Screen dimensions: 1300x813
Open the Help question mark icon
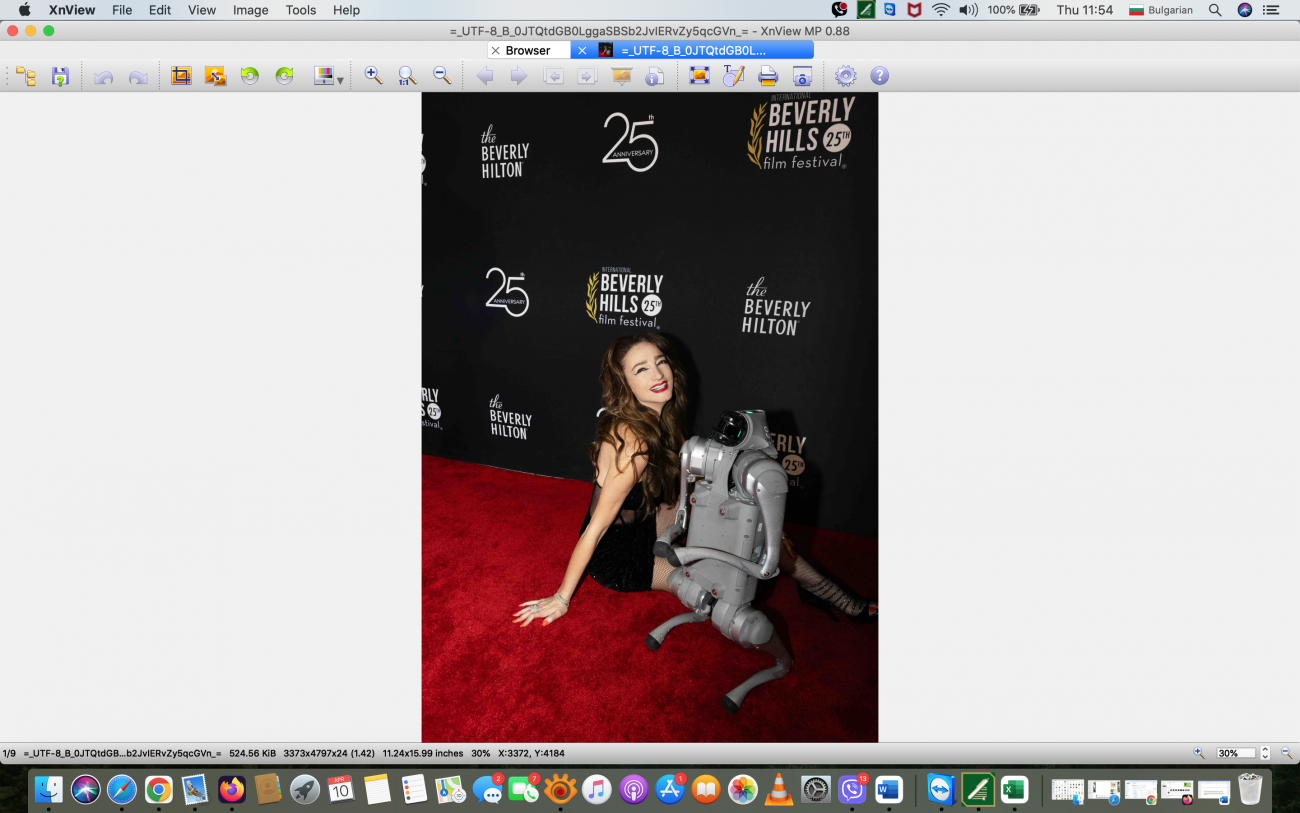879,76
